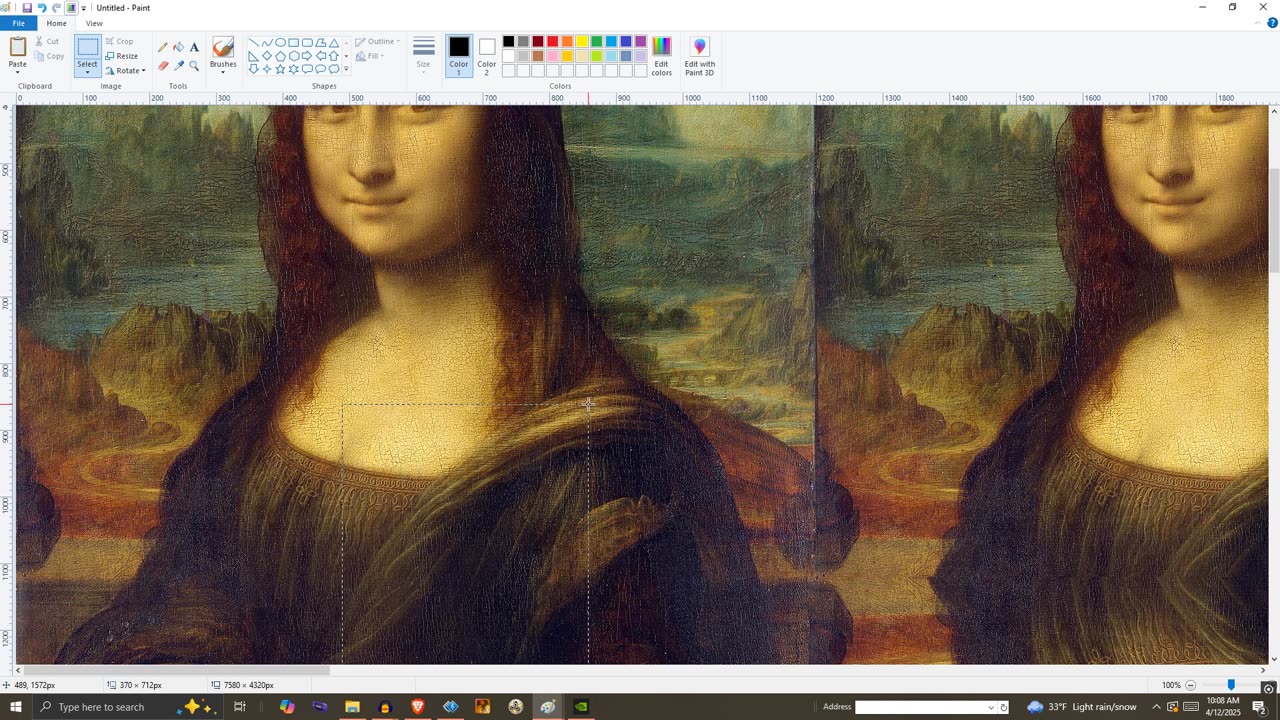
Task: Choose the Diamond shape
Action: (x=267, y=56)
